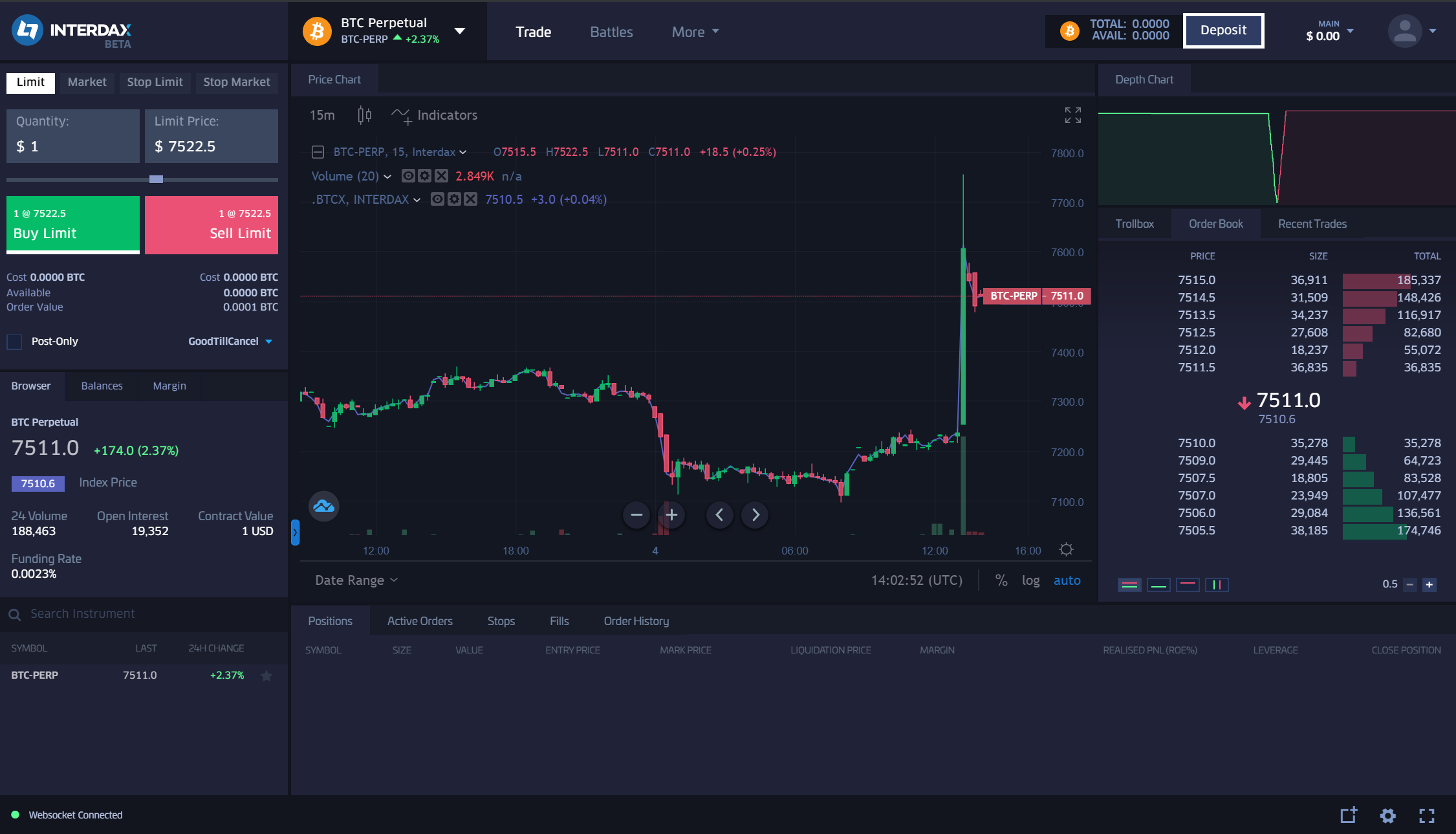Image resolution: width=1456 pixels, height=834 pixels.
Task: Switch to the Balances tab
Action: [x=102, y=386]
